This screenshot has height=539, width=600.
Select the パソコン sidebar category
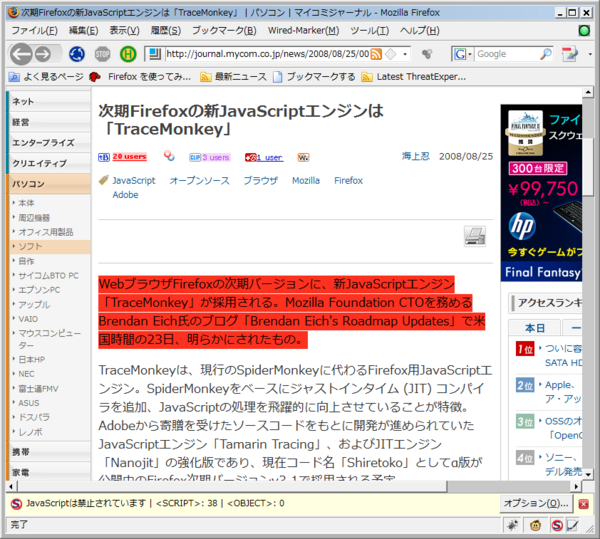pyautogui.click(x=49, y=184)
